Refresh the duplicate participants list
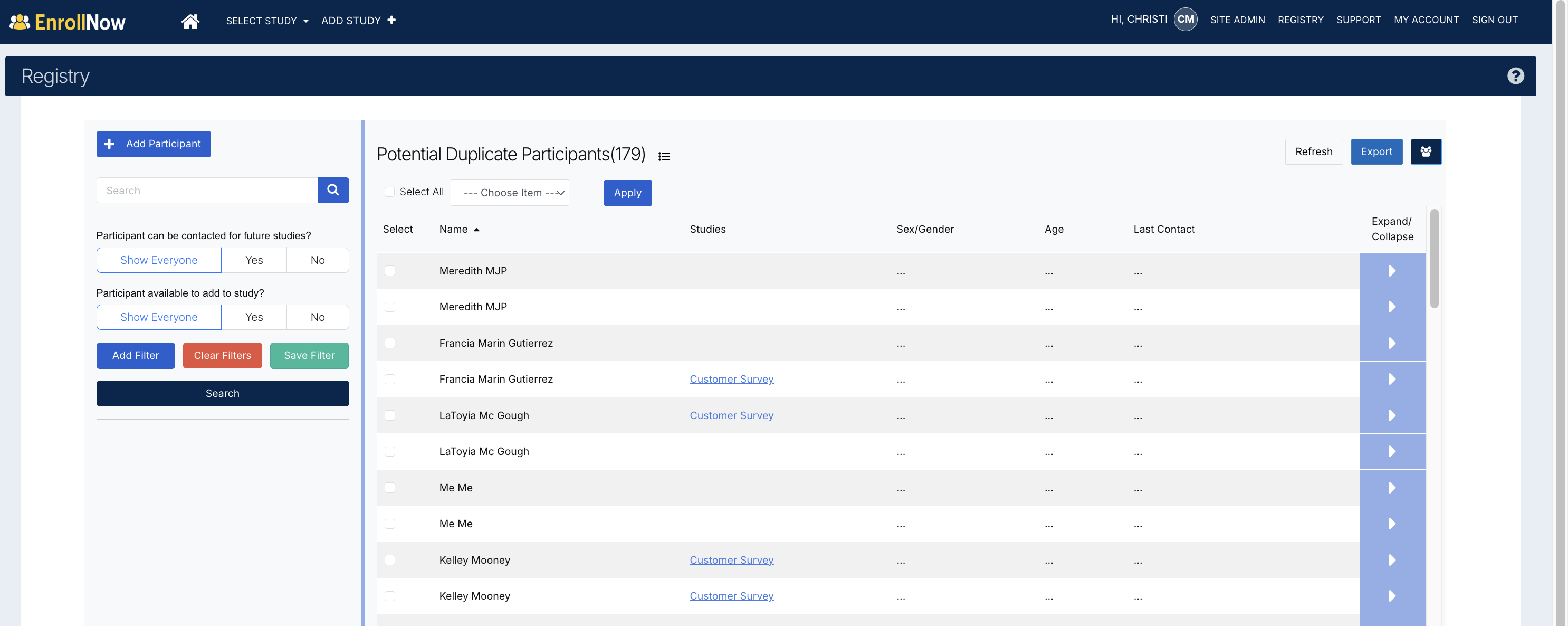This screenshot has width=1568, height=626. coord(1314,151)
